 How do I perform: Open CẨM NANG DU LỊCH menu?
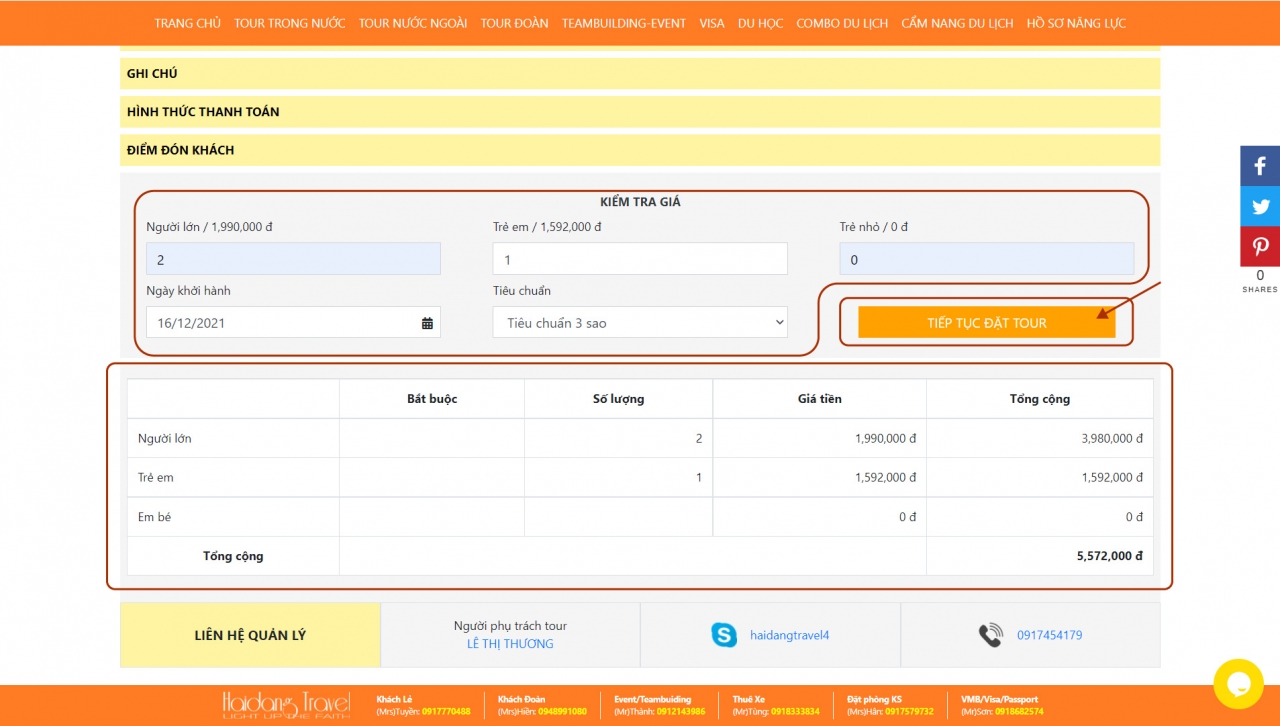click(957, 23)
